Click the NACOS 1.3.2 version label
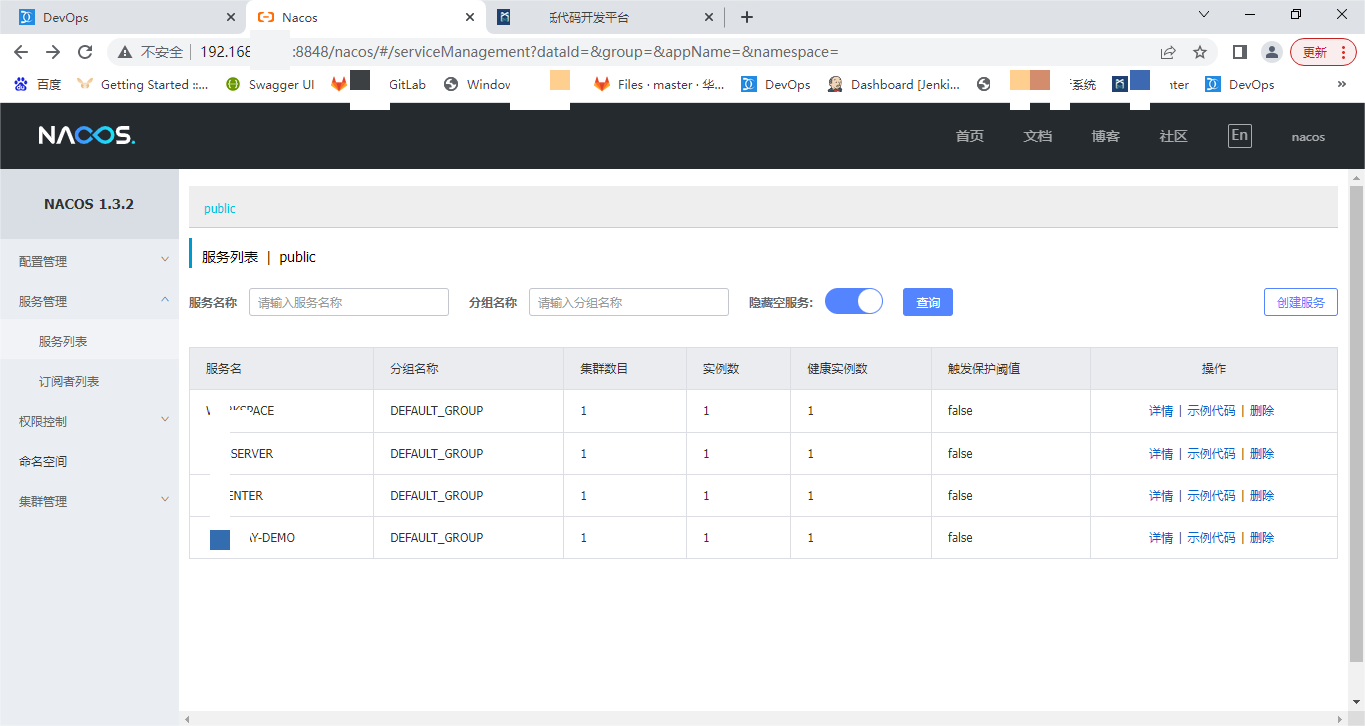Screen dimensions: 1365x726 (x=89, y=204)
